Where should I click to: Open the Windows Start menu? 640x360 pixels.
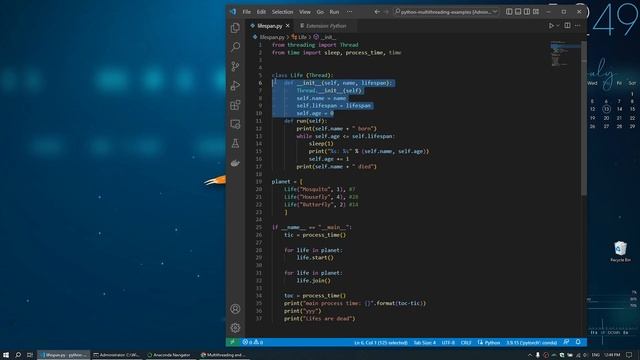click(x=6, y=355)
